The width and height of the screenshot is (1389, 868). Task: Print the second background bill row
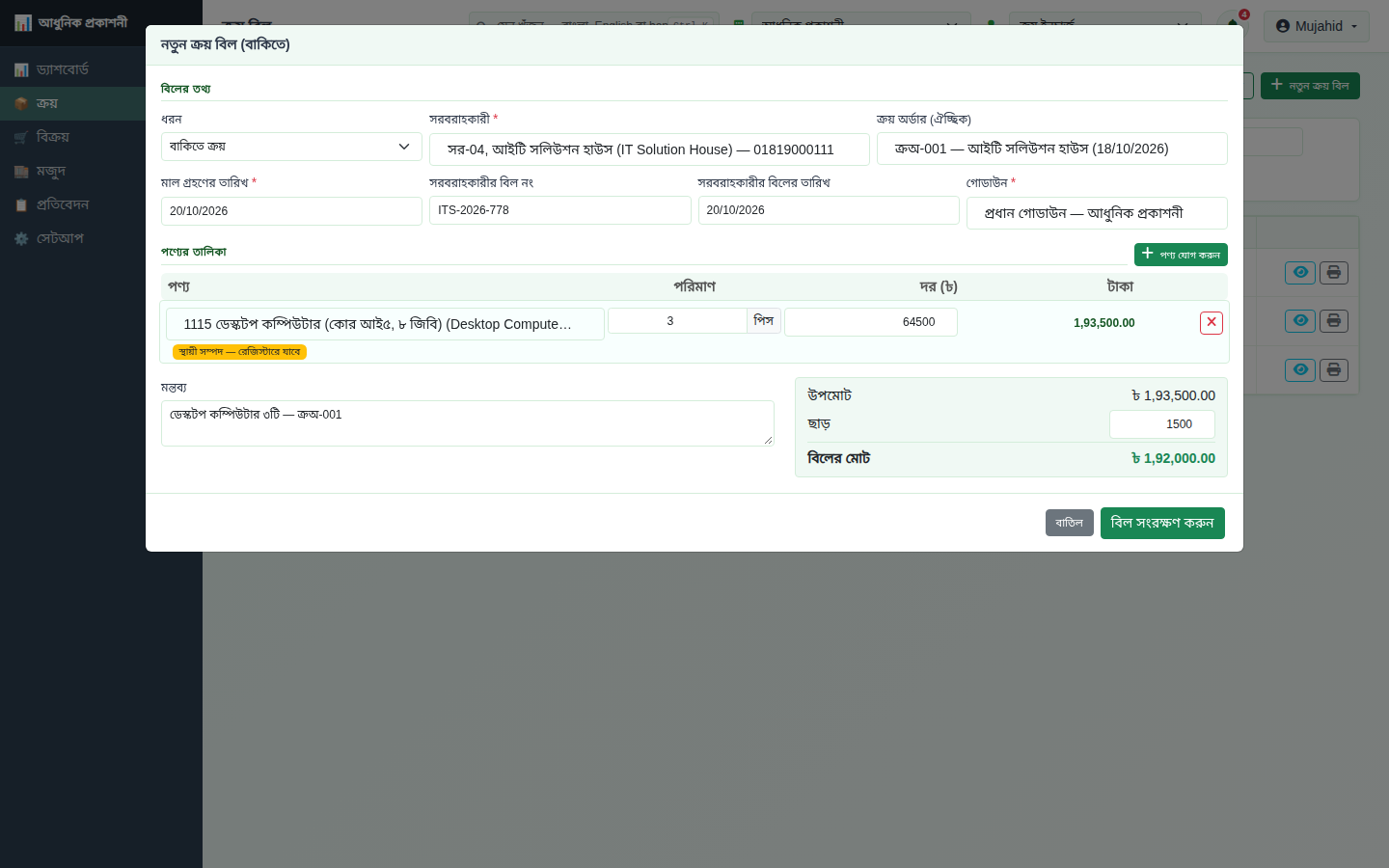1334,321
